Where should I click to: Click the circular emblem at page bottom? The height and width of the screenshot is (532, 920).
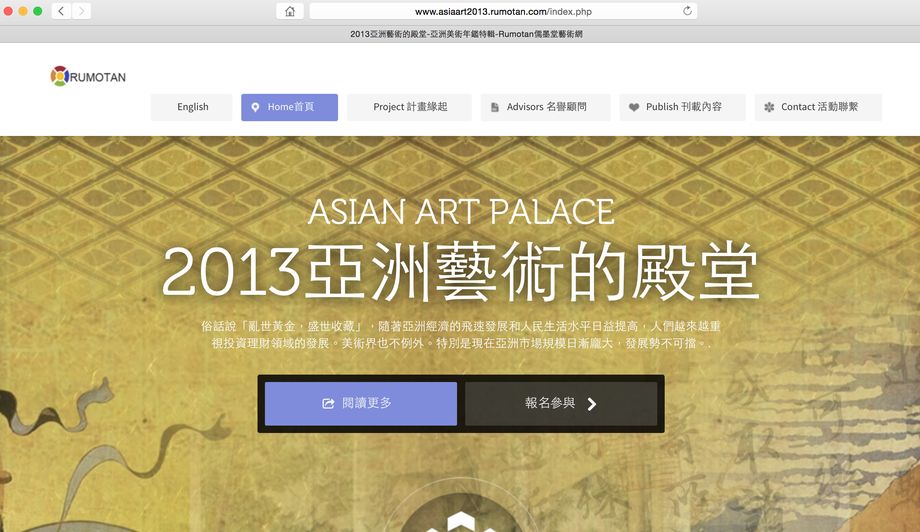(461, 515)
